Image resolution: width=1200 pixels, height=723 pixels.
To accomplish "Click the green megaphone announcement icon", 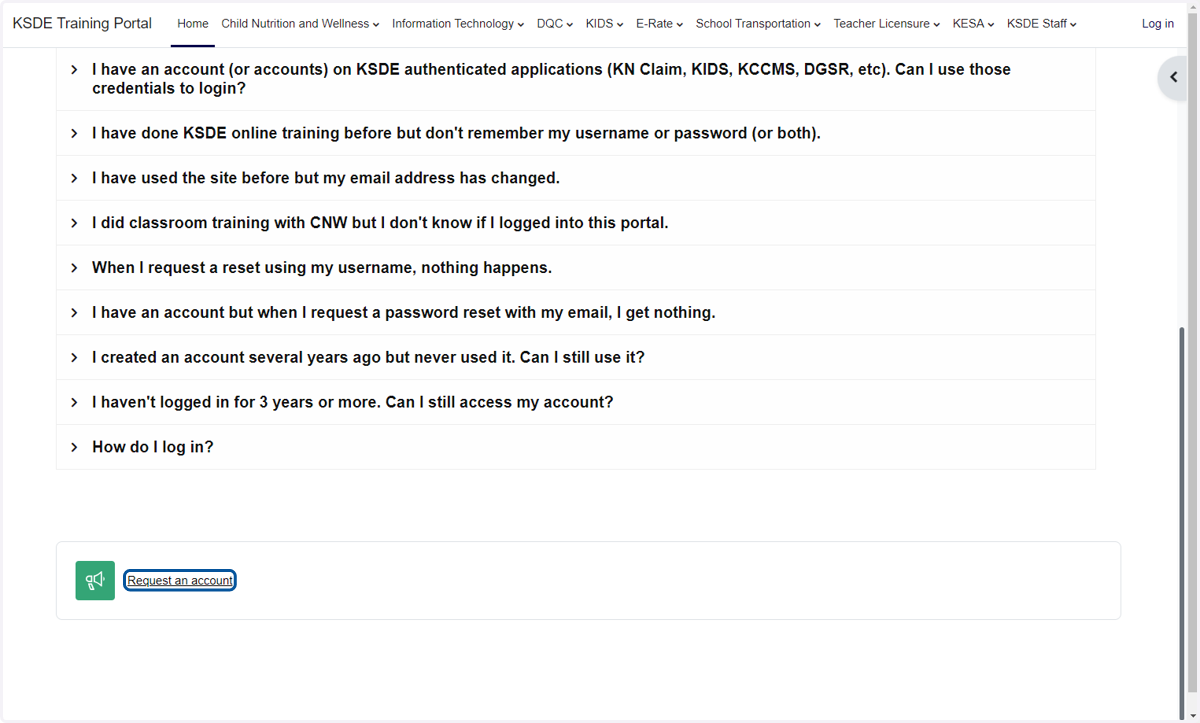I will (95, 580).
